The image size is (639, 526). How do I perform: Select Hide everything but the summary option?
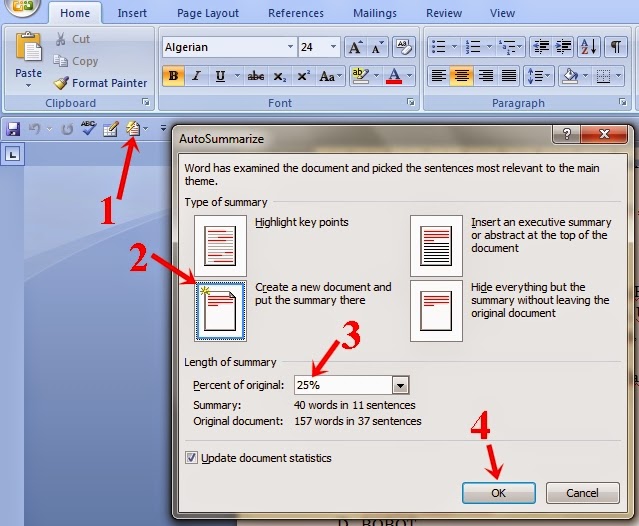[436, 310]
